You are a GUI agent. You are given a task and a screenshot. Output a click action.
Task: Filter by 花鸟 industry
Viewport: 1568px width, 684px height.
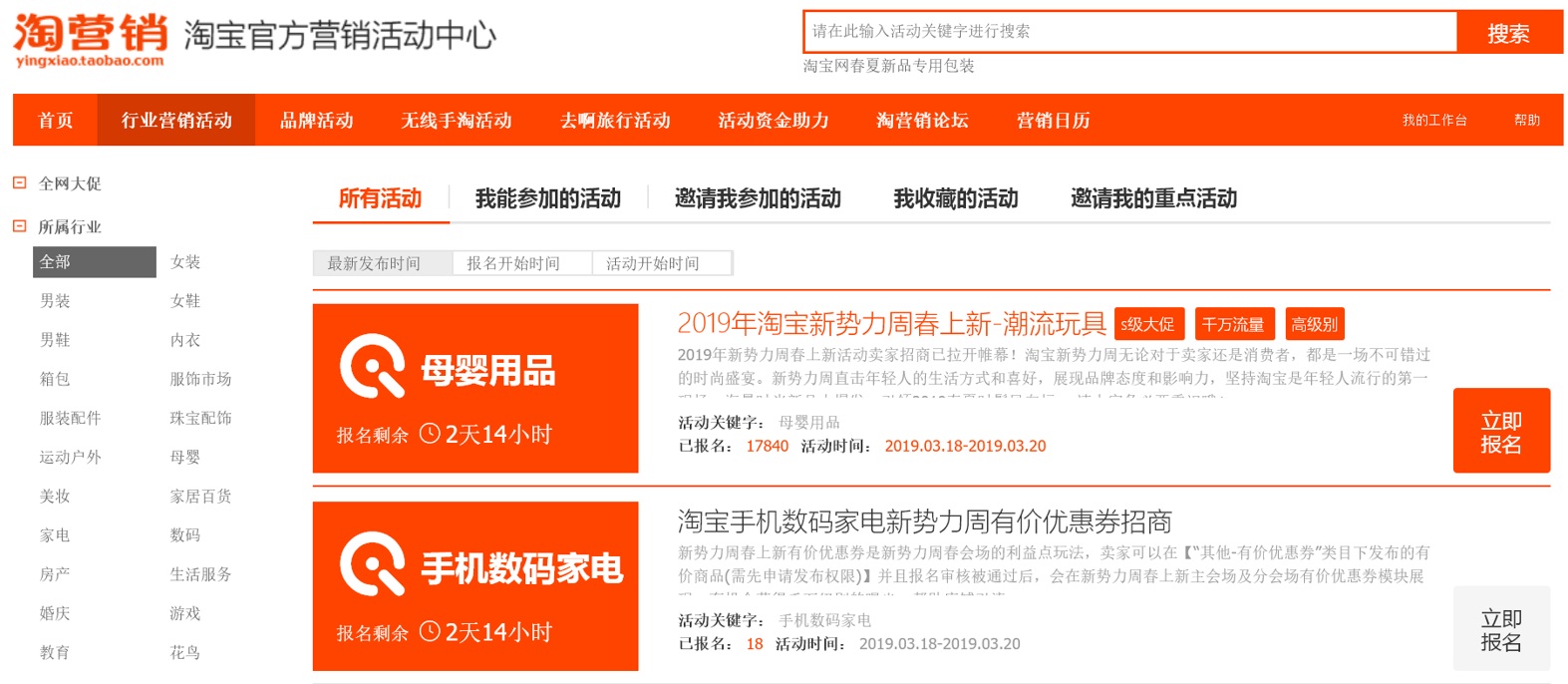[x=185, y=652]
